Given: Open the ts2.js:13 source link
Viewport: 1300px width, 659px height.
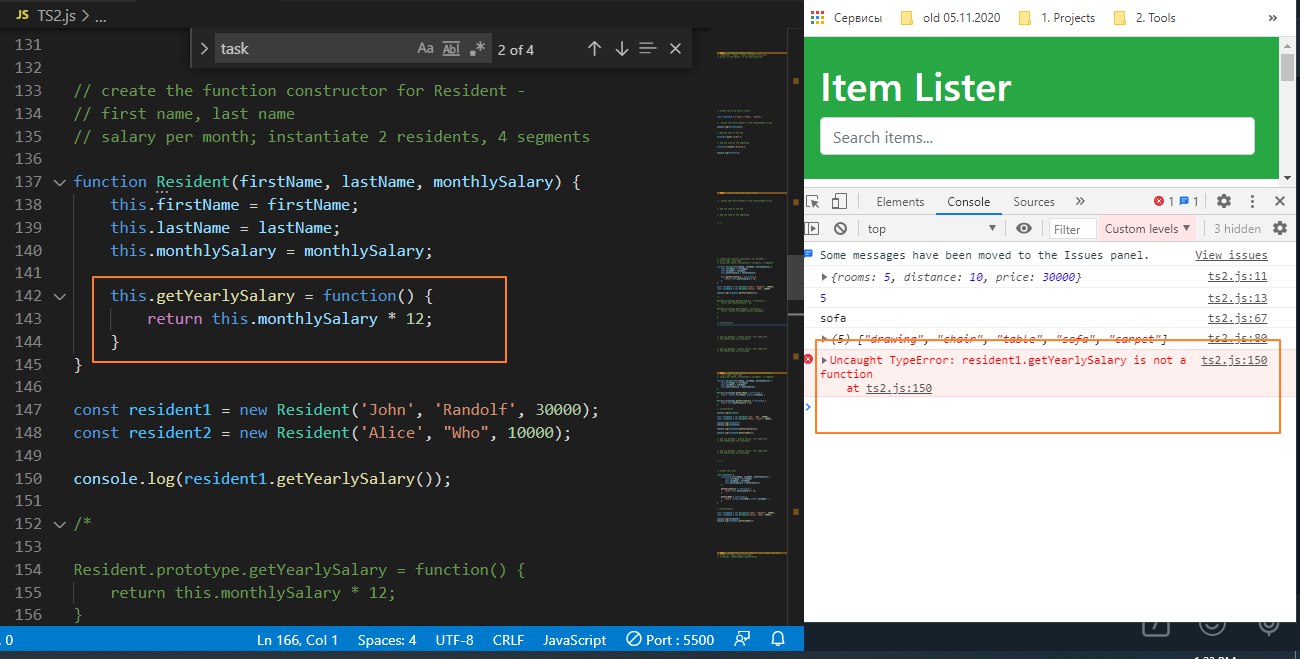Looking at the screenshot, I should (1238, 298).
